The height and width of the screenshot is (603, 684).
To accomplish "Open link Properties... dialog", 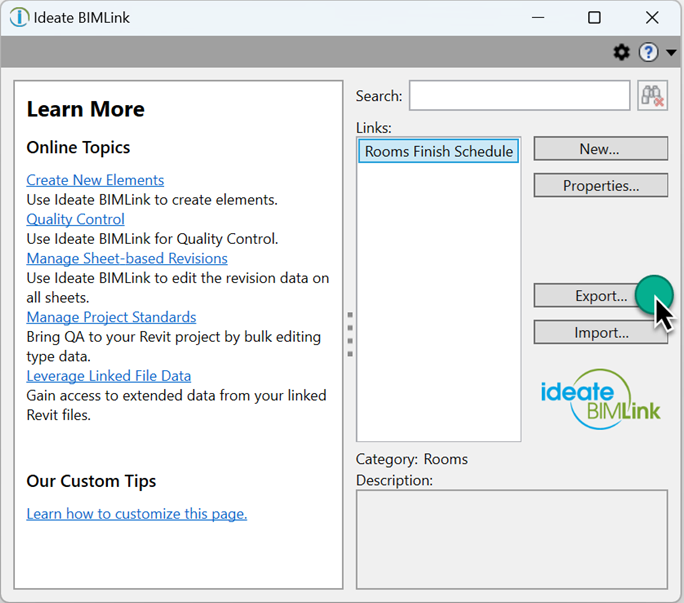I will 600,185.
